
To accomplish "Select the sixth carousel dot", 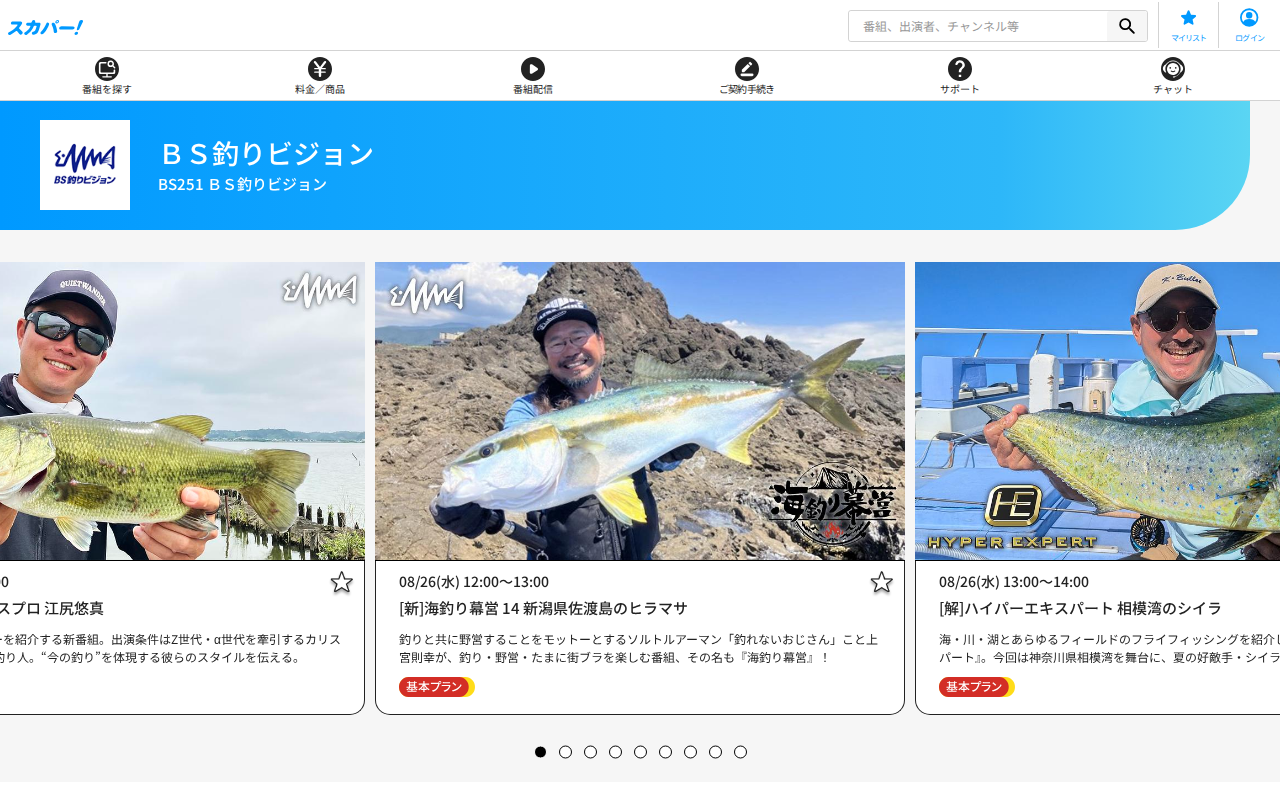I will pos(665,752).
